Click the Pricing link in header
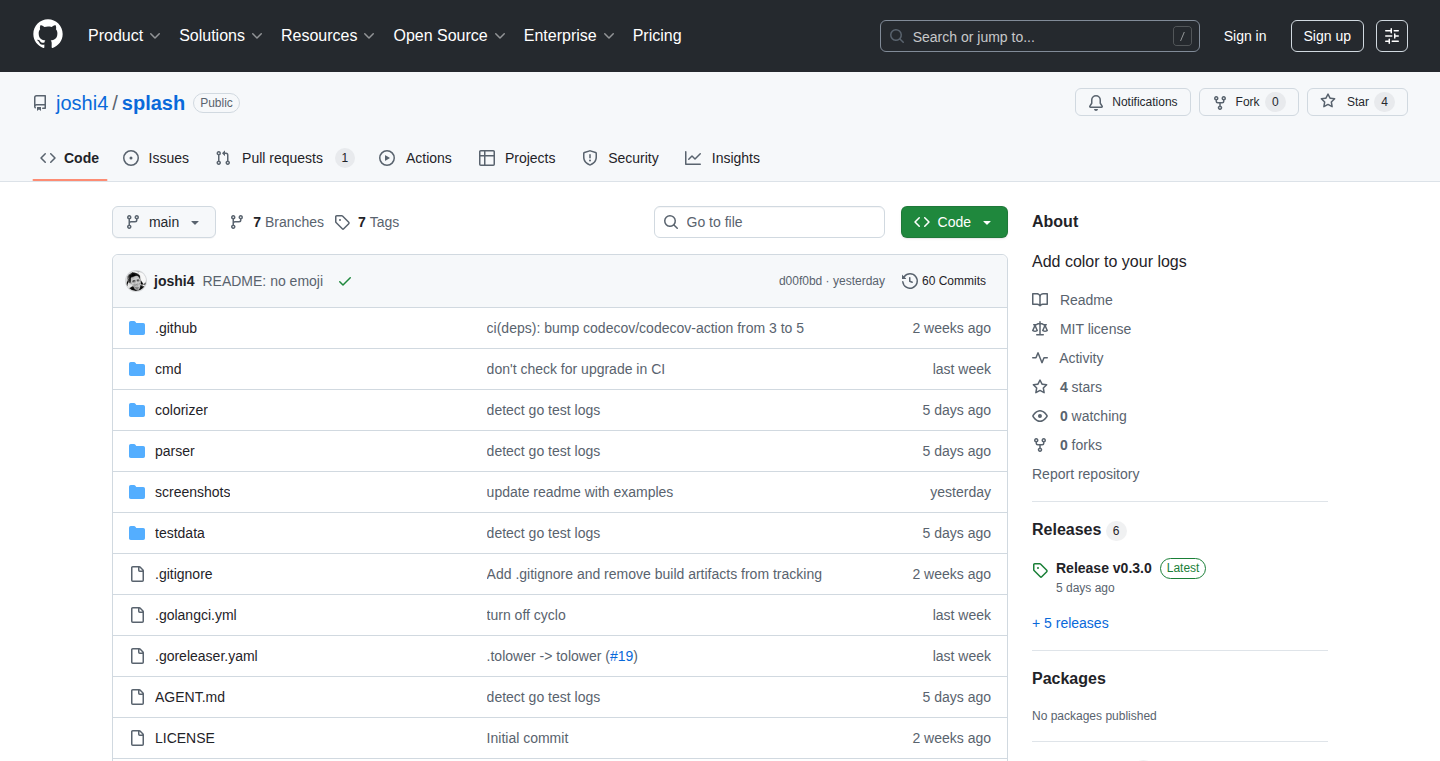 tap(657, 35)
